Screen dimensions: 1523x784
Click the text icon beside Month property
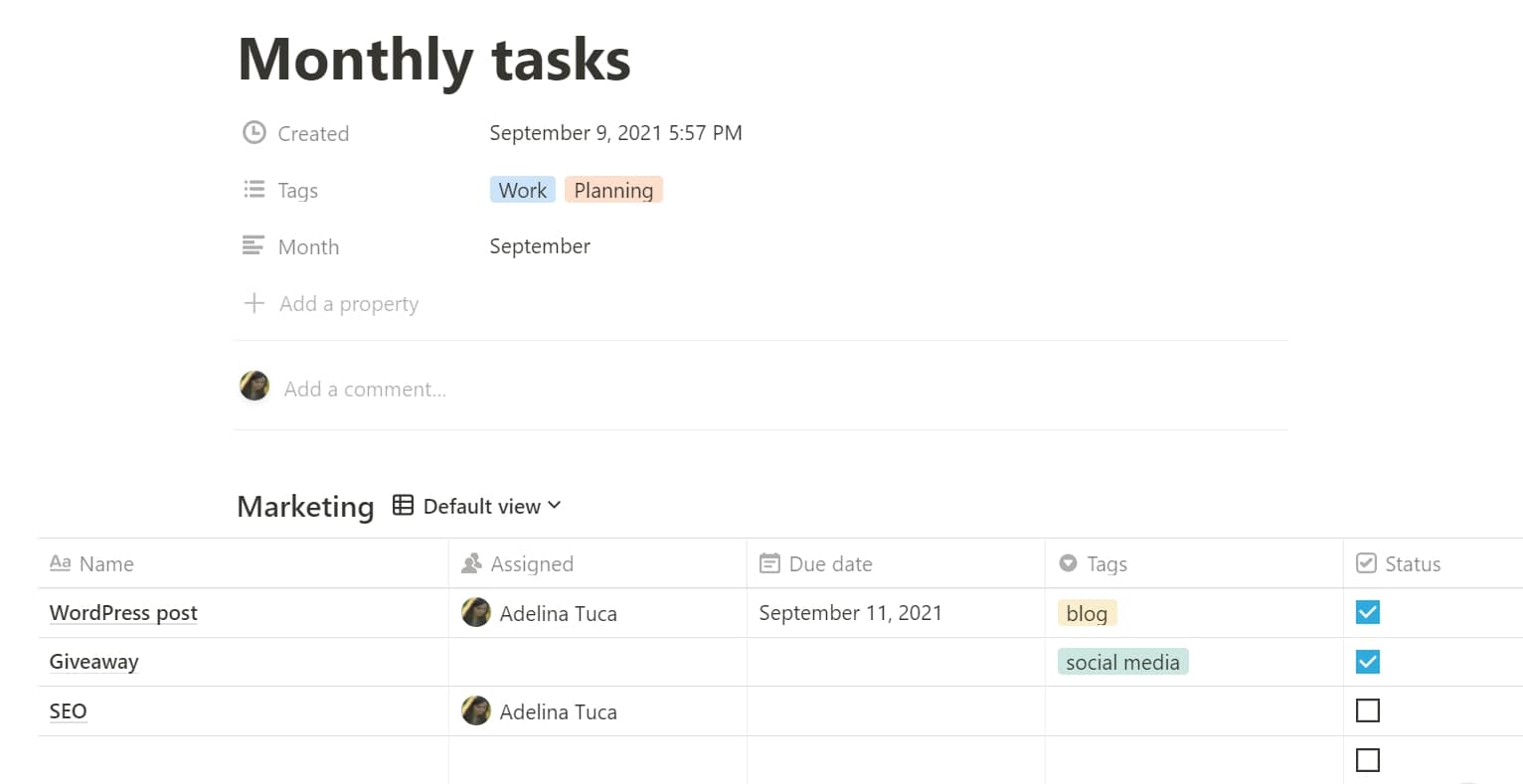click(254, 245)
